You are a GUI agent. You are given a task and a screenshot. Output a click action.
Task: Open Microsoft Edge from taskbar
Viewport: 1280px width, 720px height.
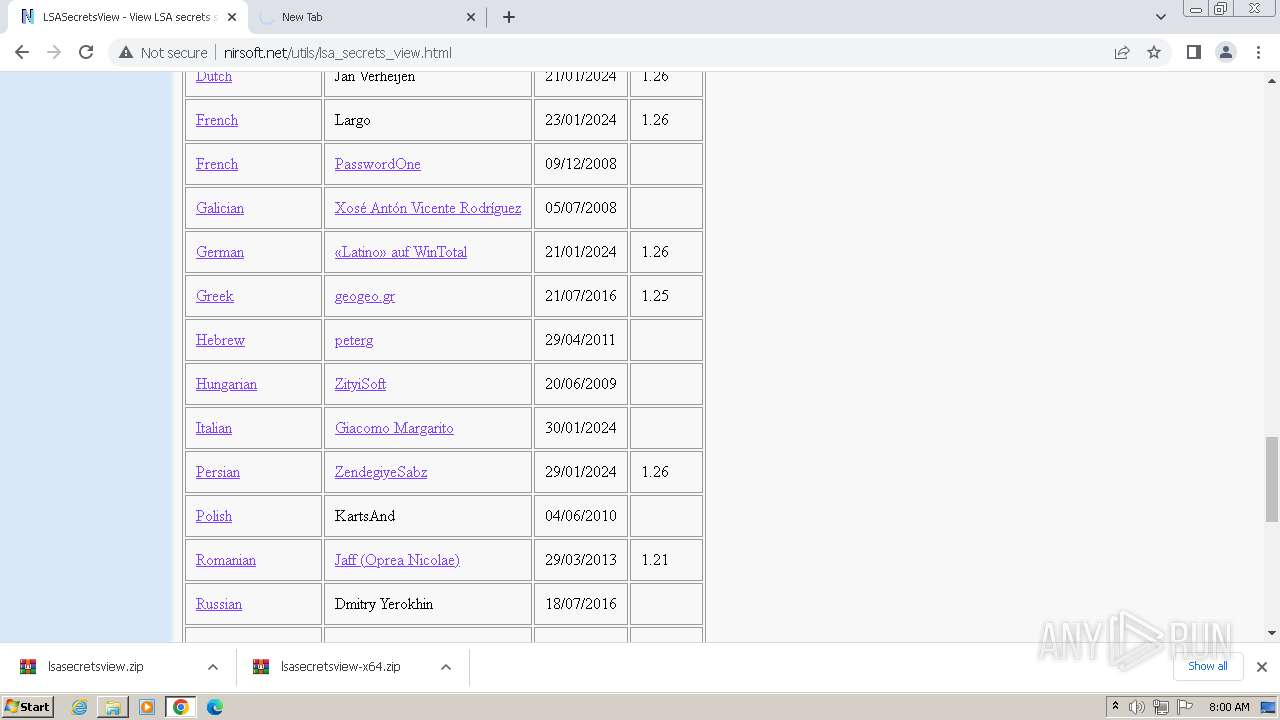point(215,707)
